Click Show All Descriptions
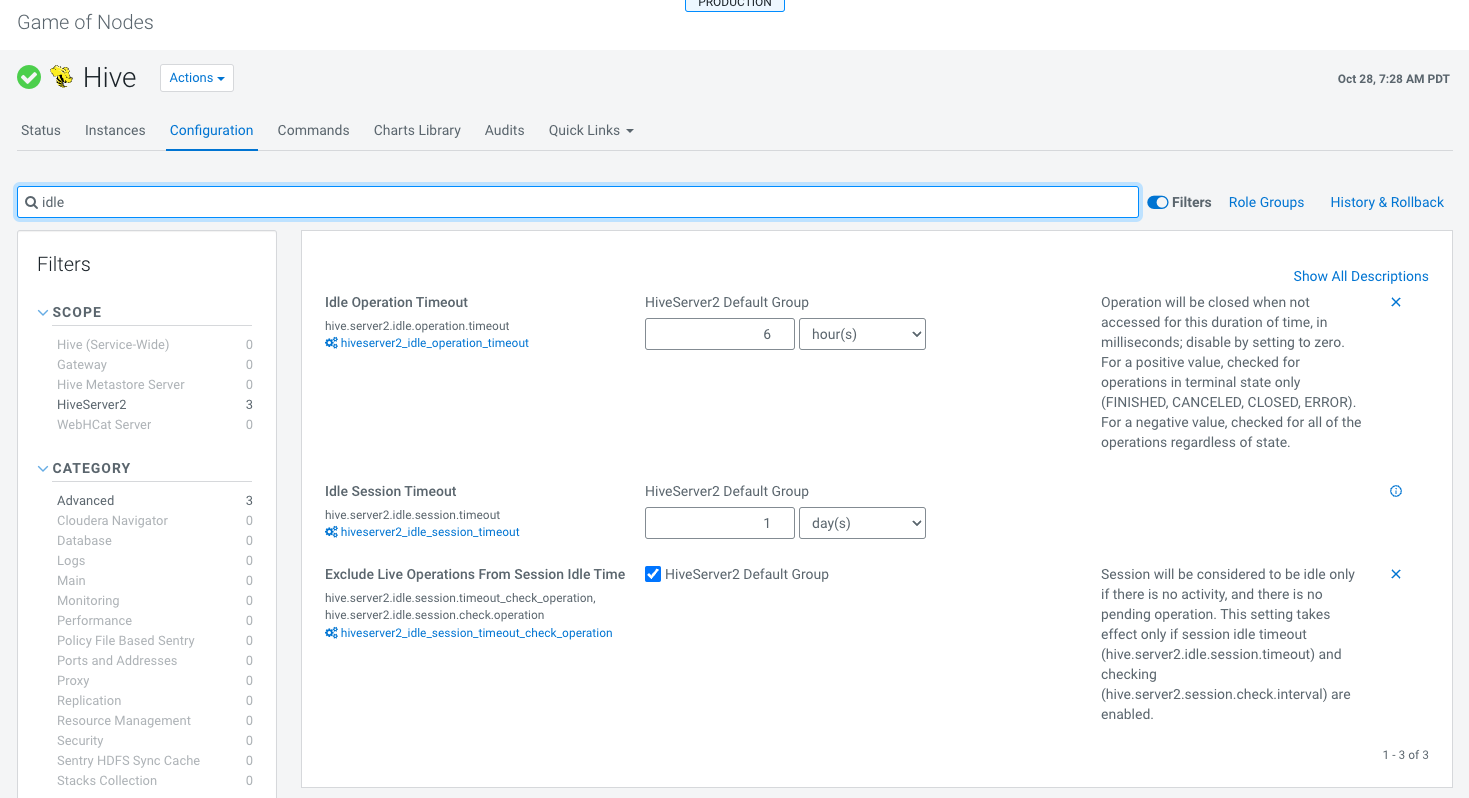Viewport: 1469px width, 798px height. (x=1360, y=276)
